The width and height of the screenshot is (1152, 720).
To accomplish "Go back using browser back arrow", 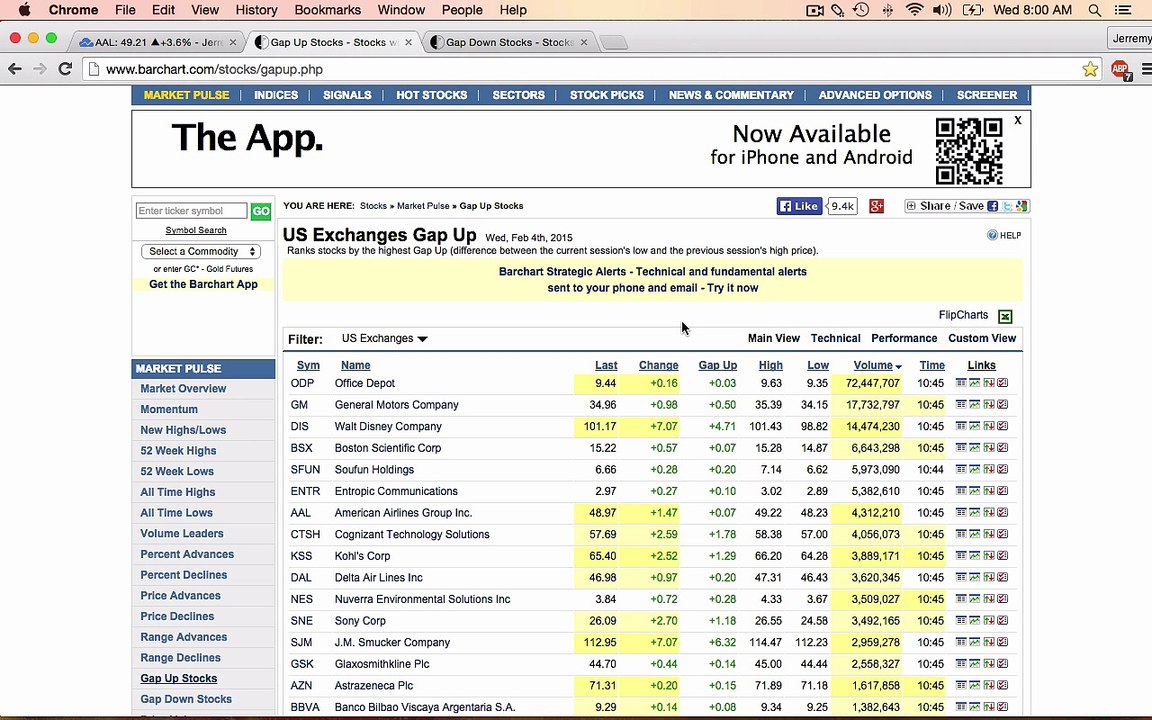I will 15,69.
